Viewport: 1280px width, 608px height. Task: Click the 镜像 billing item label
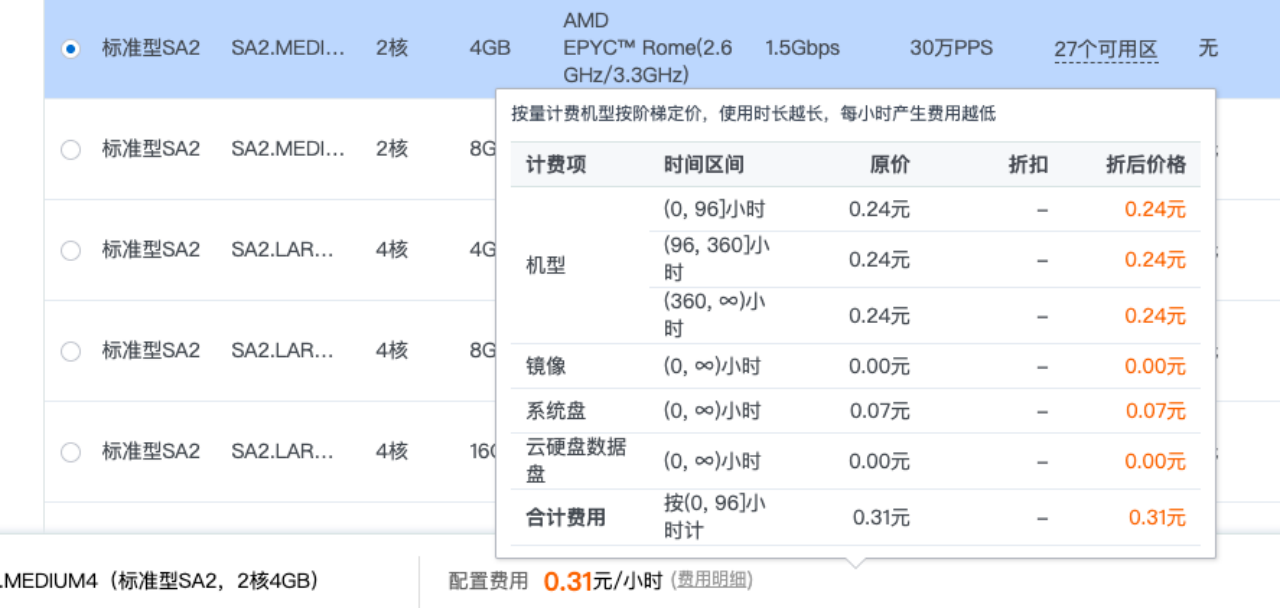546,367
